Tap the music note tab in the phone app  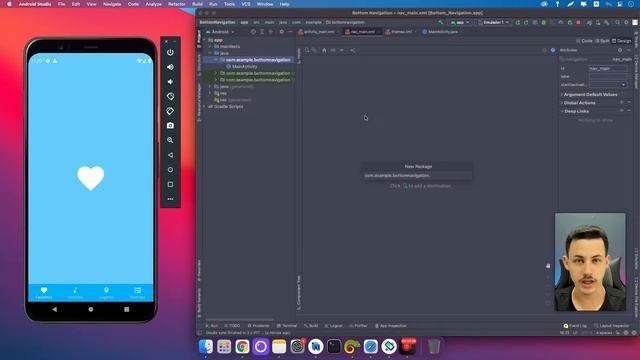[x=75, y=293]
